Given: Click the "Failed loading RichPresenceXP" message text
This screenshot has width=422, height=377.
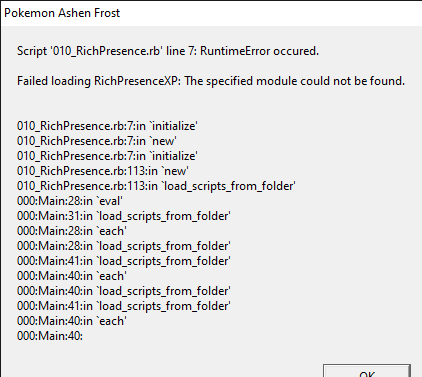Looking at the screenshot, I should 98,81.
